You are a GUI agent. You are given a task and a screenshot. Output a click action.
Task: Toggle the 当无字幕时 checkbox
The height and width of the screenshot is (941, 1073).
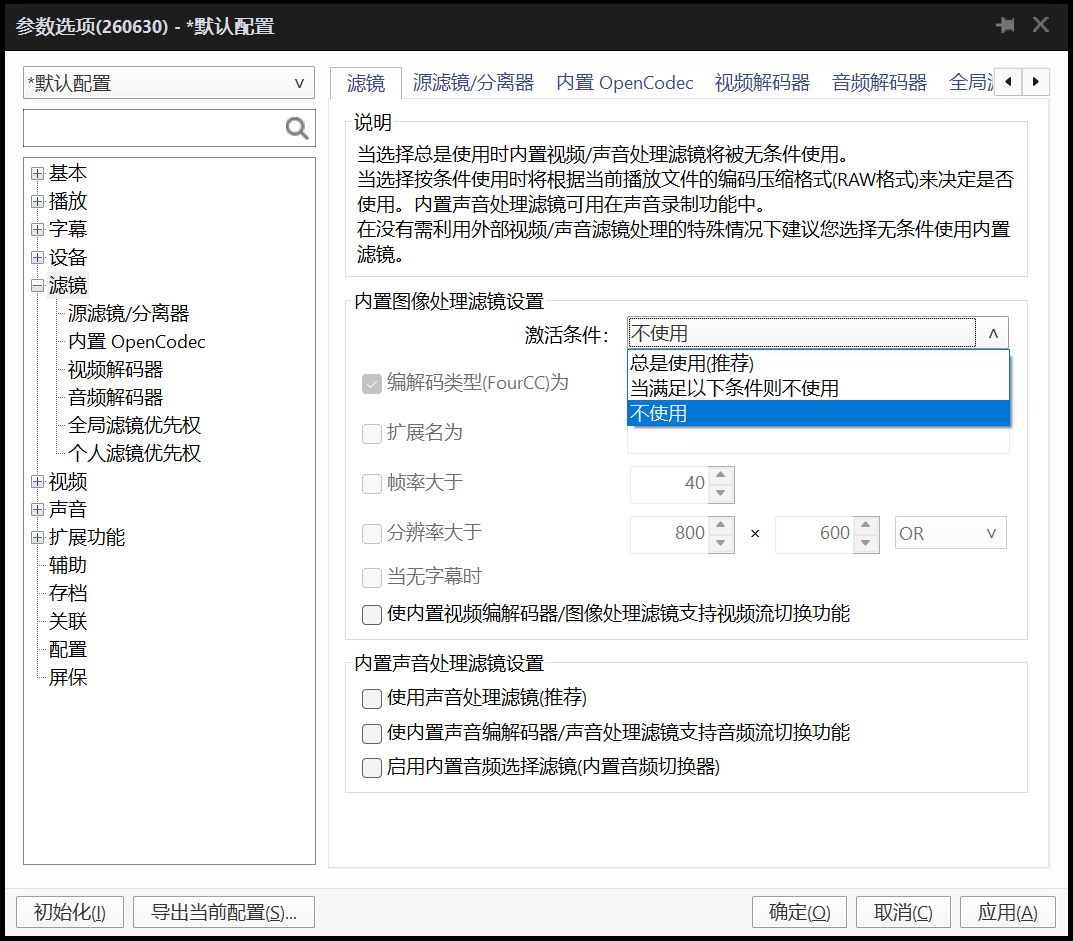click(x=372, y=577)
